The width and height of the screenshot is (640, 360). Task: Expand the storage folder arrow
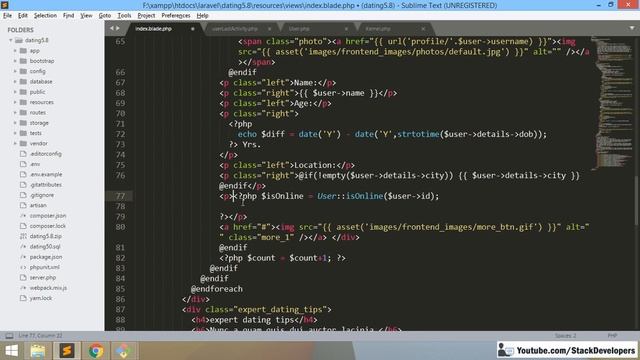tap(15, 123)
